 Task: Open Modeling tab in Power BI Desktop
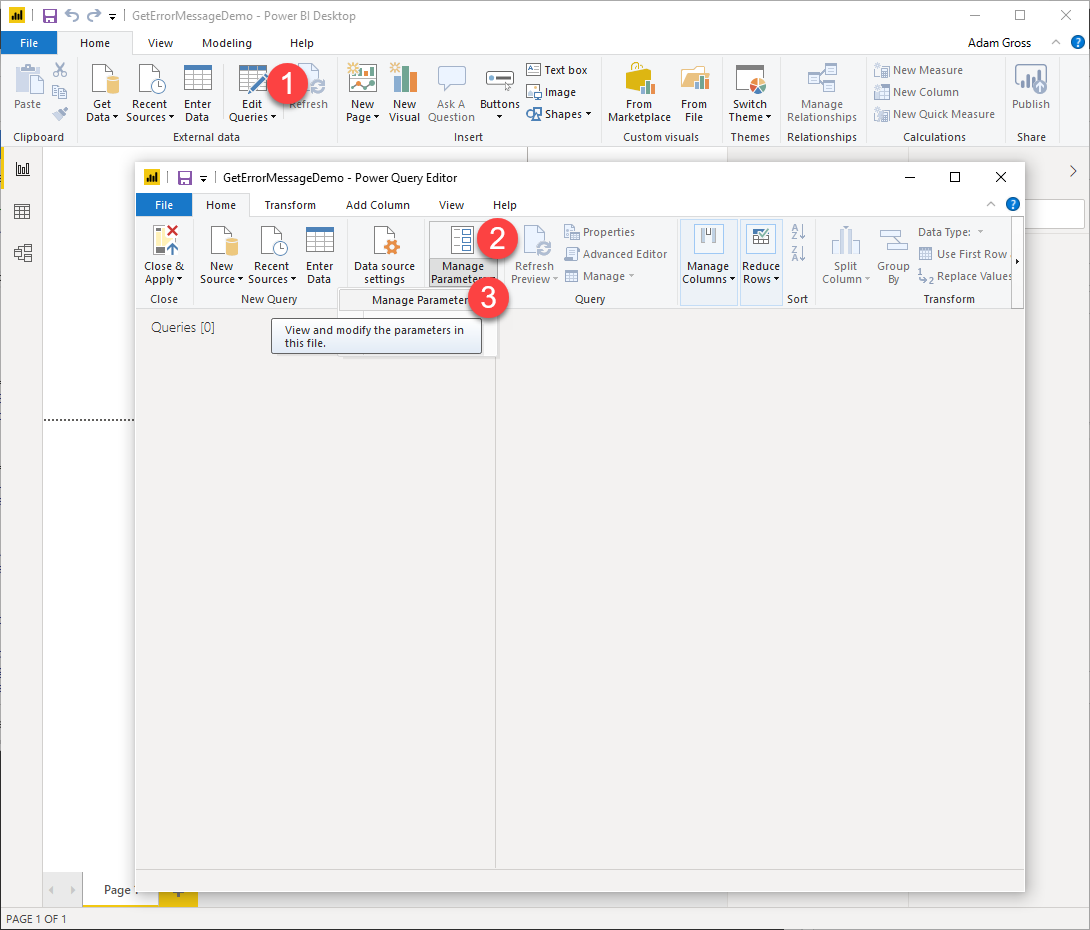[227, 43]
